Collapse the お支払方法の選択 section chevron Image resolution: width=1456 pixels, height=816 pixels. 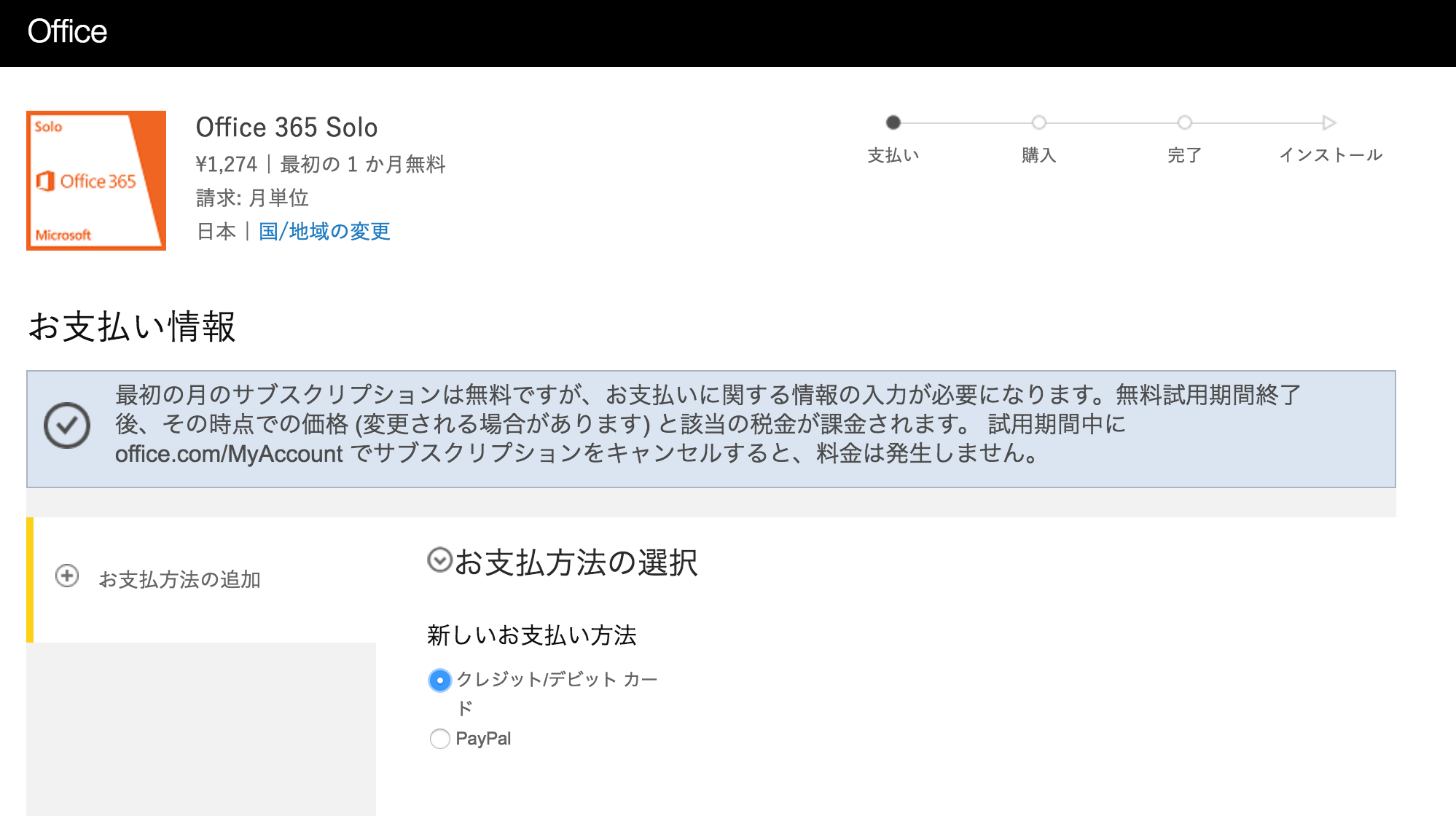coord(439,560)
